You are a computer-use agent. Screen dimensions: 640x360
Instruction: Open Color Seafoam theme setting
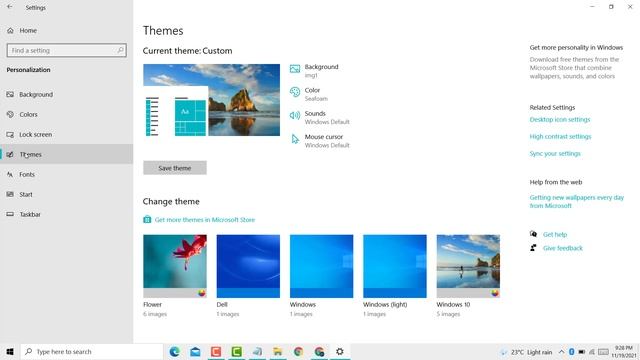(309, 94)
